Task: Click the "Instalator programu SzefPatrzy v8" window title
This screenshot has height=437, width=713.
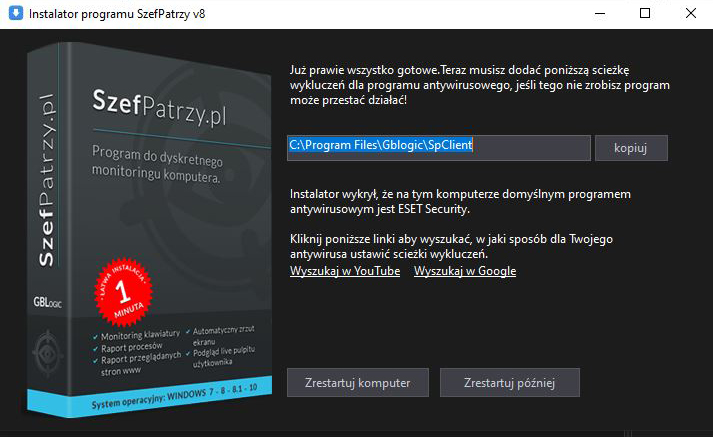Action: [x=117, y=14]
